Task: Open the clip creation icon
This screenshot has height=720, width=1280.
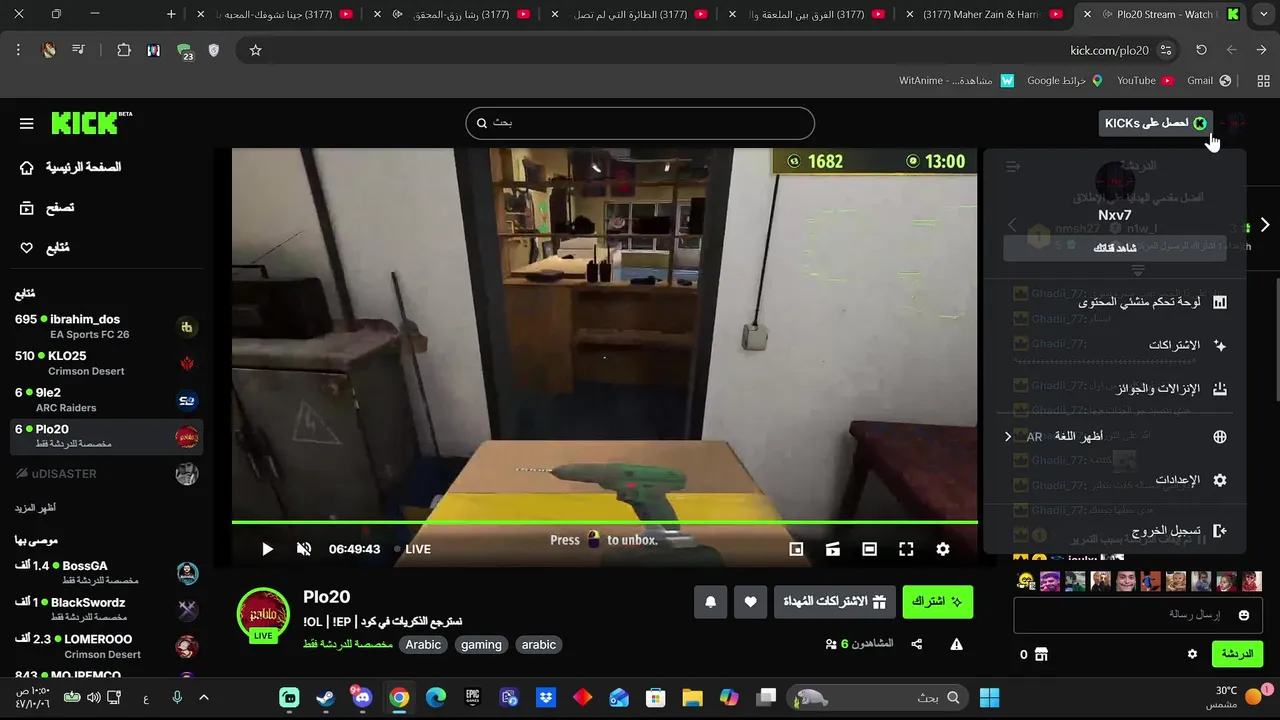Action: [x=833, y=549]
